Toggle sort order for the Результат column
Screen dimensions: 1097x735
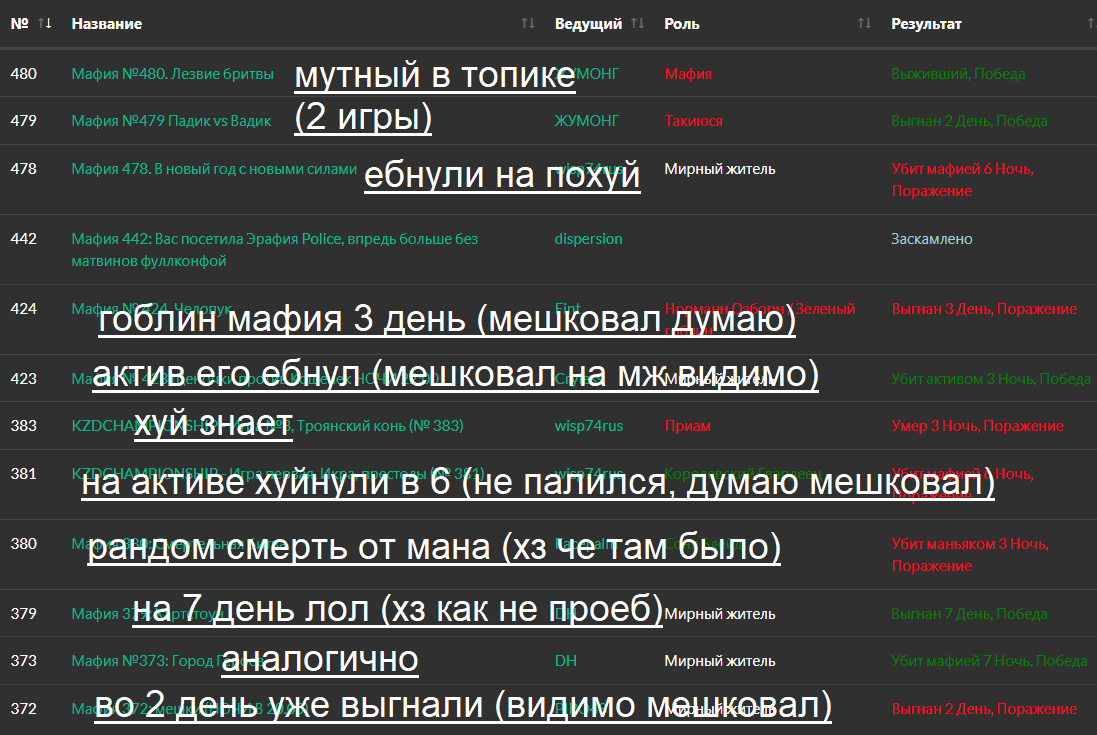click(1092, 22)
